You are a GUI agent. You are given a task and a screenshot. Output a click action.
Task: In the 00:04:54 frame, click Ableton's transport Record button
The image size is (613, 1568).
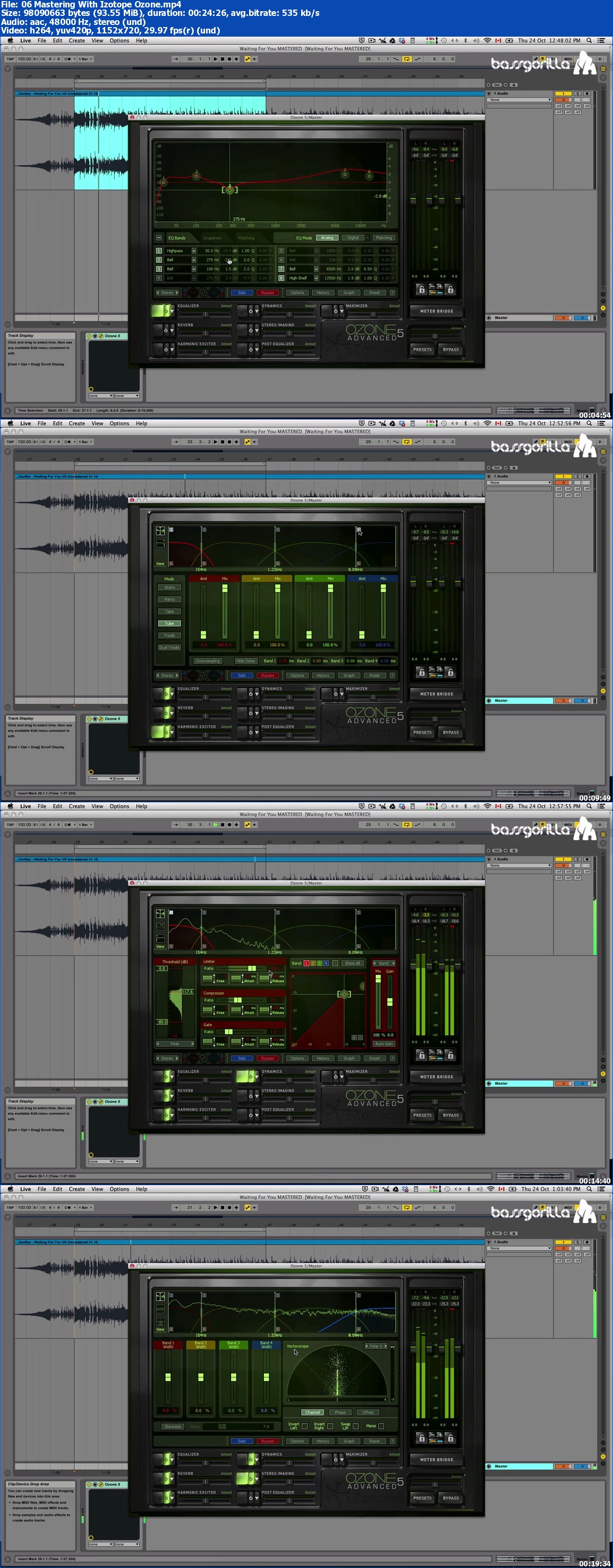pos(229,59)
